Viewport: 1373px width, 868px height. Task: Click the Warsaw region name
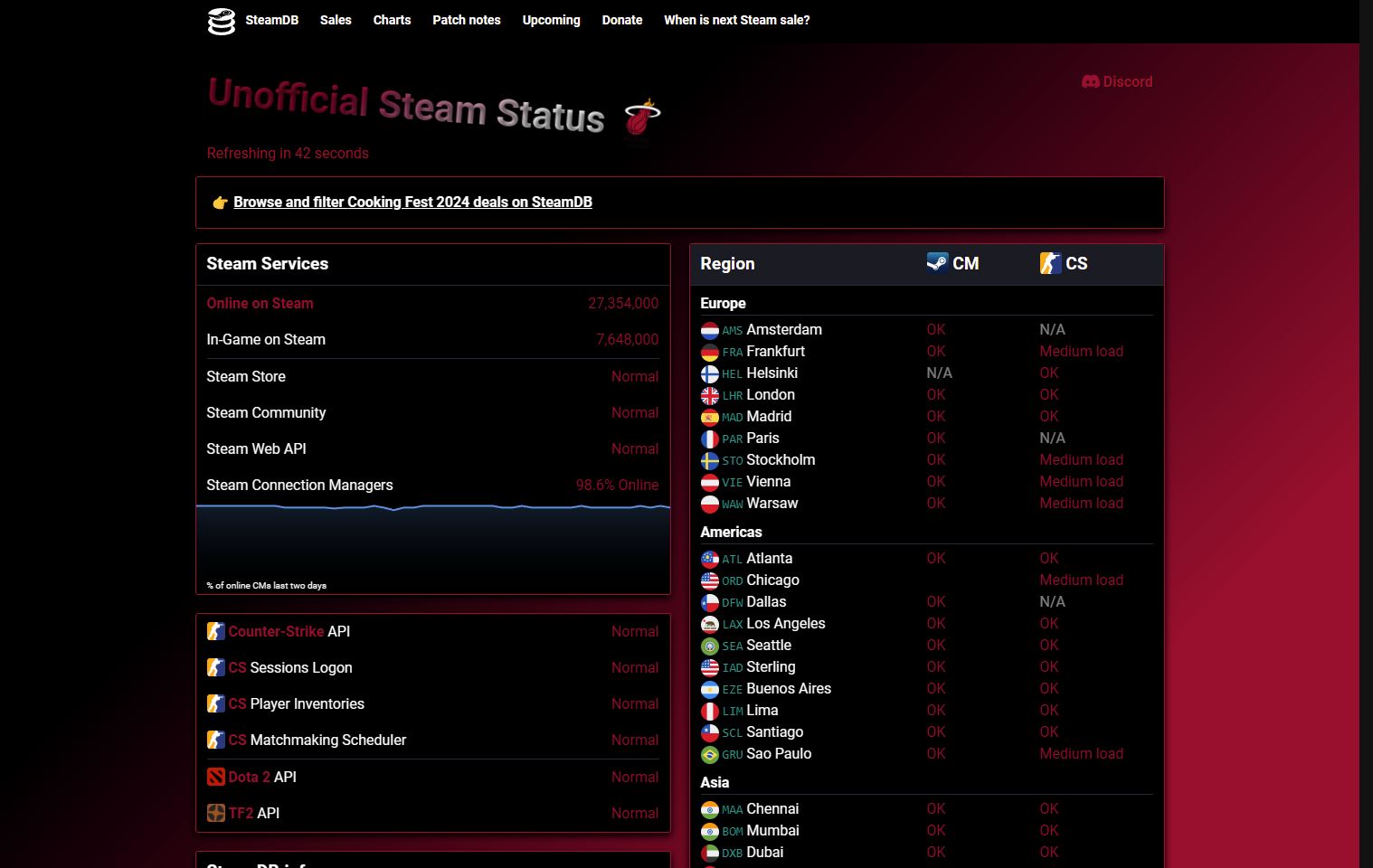tap(772, 504)
